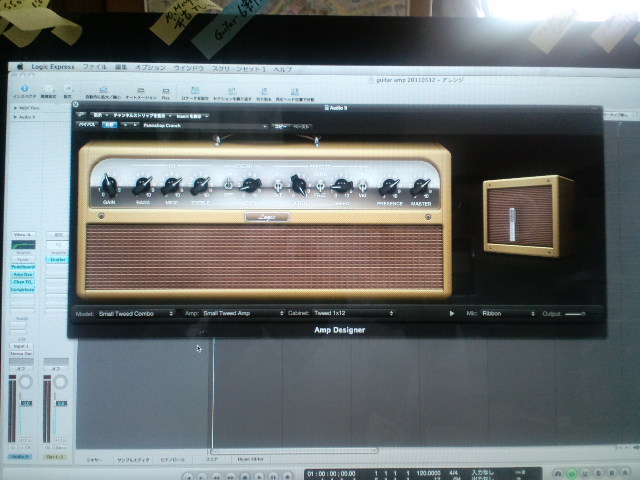
Task: Open the Piano Roll (ピアノロール) tab
Action: (x=172, y=460)
